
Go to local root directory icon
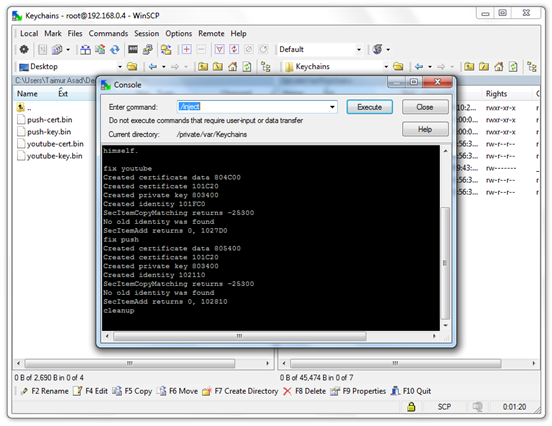point(218,66)
